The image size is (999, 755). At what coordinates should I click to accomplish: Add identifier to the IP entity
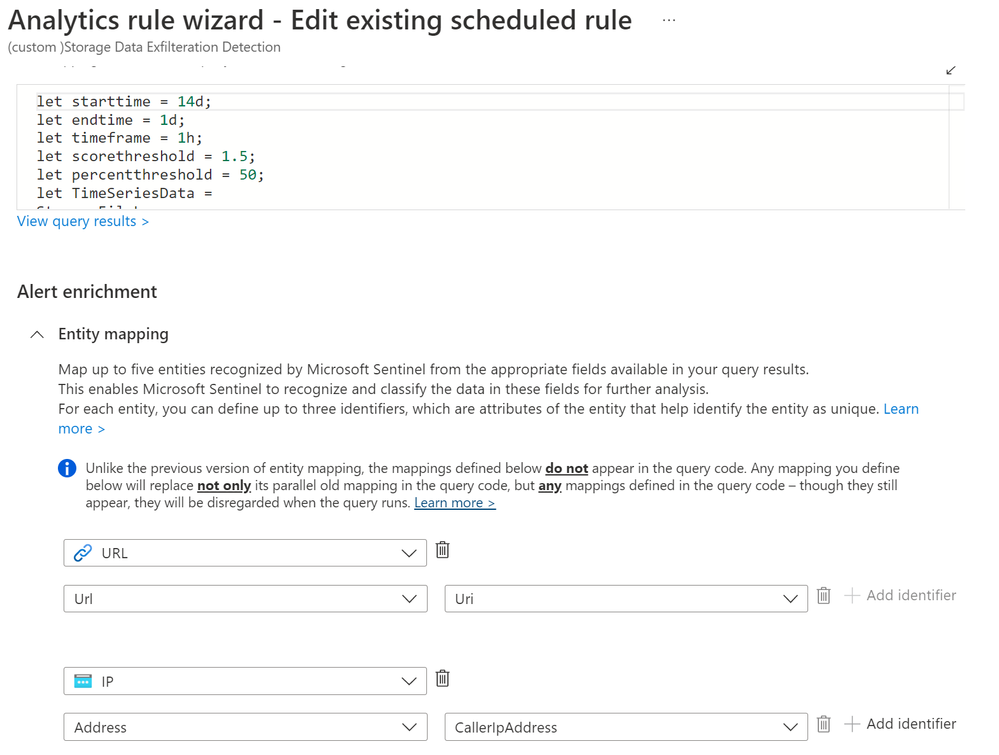pyautogui.click(x=900, y=724)
